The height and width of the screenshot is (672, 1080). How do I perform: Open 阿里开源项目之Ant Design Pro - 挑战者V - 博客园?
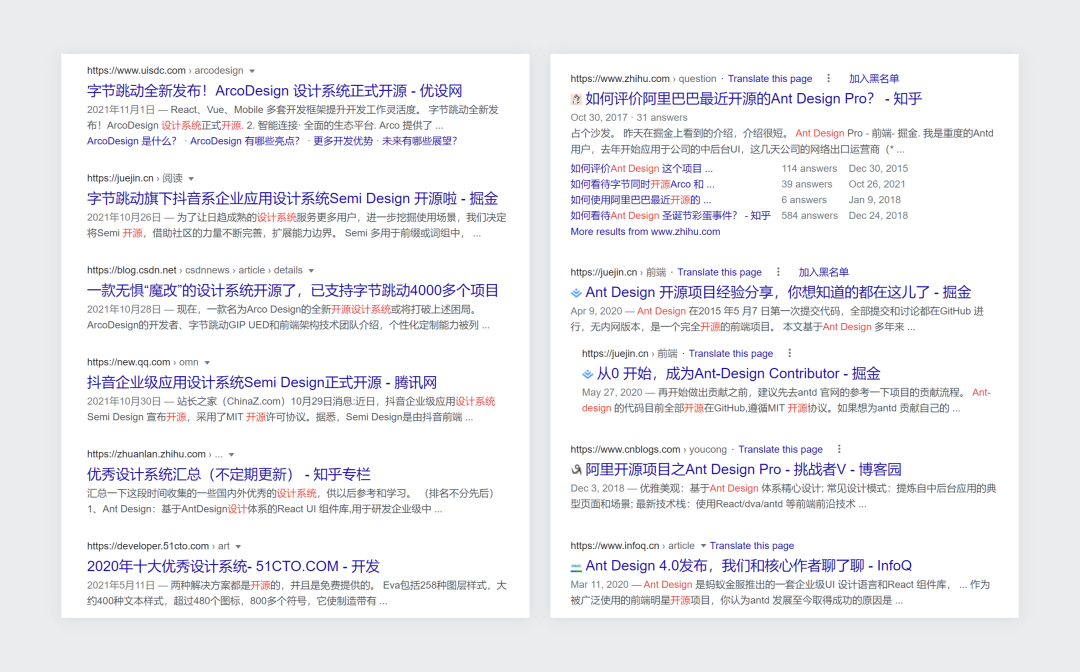[743, 469]
